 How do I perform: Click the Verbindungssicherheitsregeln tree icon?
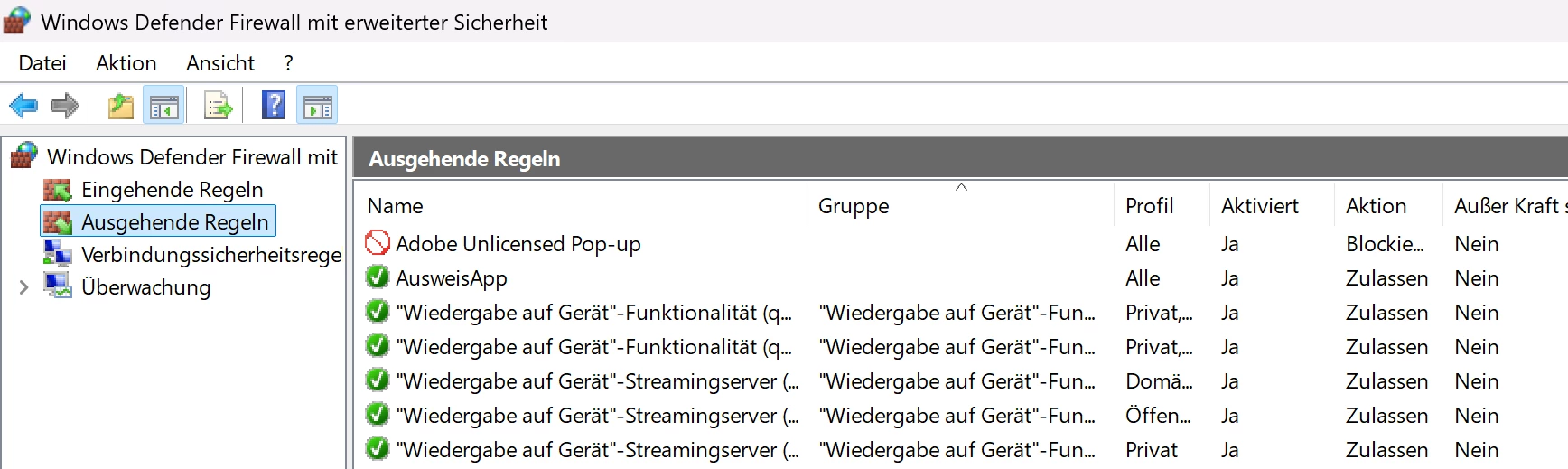point(58,255)
